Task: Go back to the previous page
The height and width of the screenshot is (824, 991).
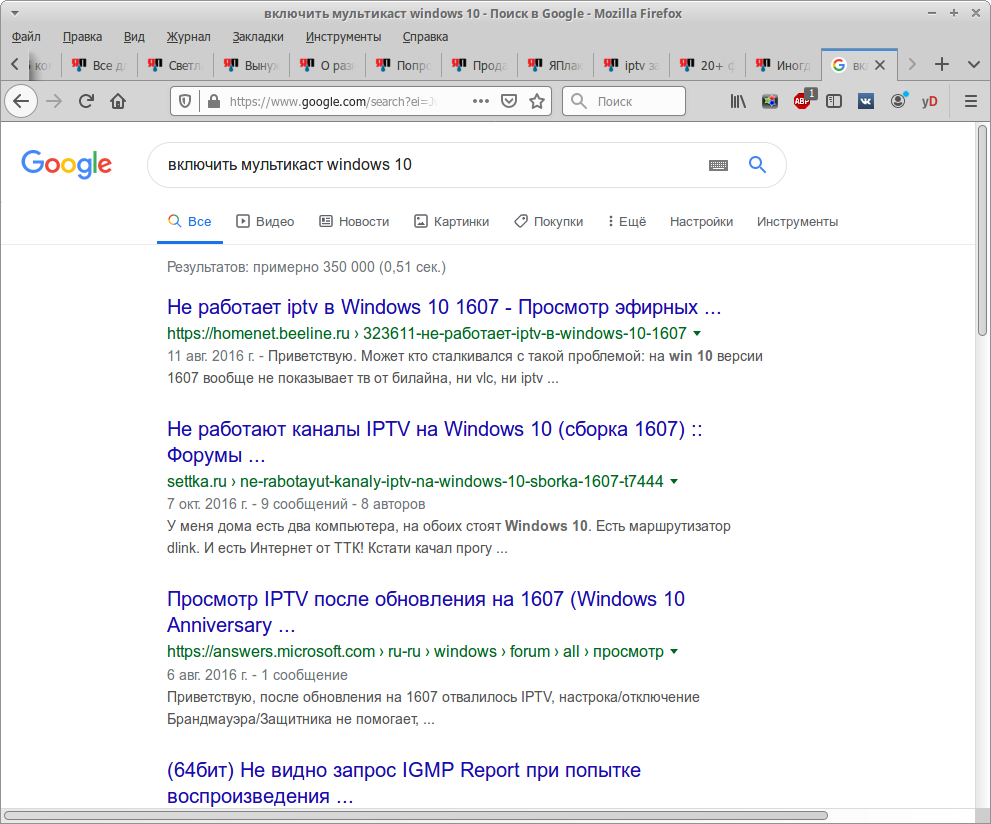Action: pyautogui.click(x=21, y=101)
